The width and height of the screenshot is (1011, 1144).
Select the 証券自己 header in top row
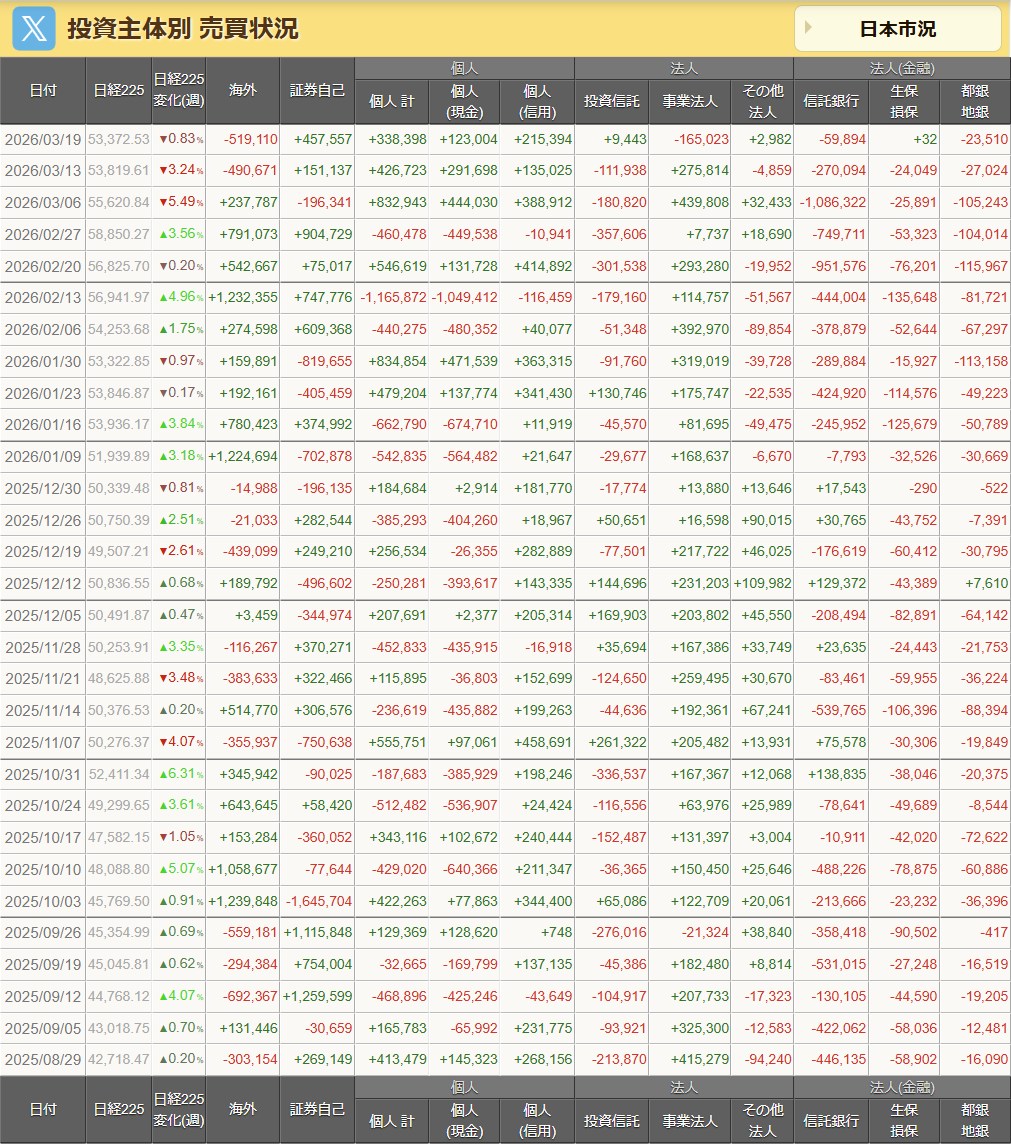click(x=317, y=90)
